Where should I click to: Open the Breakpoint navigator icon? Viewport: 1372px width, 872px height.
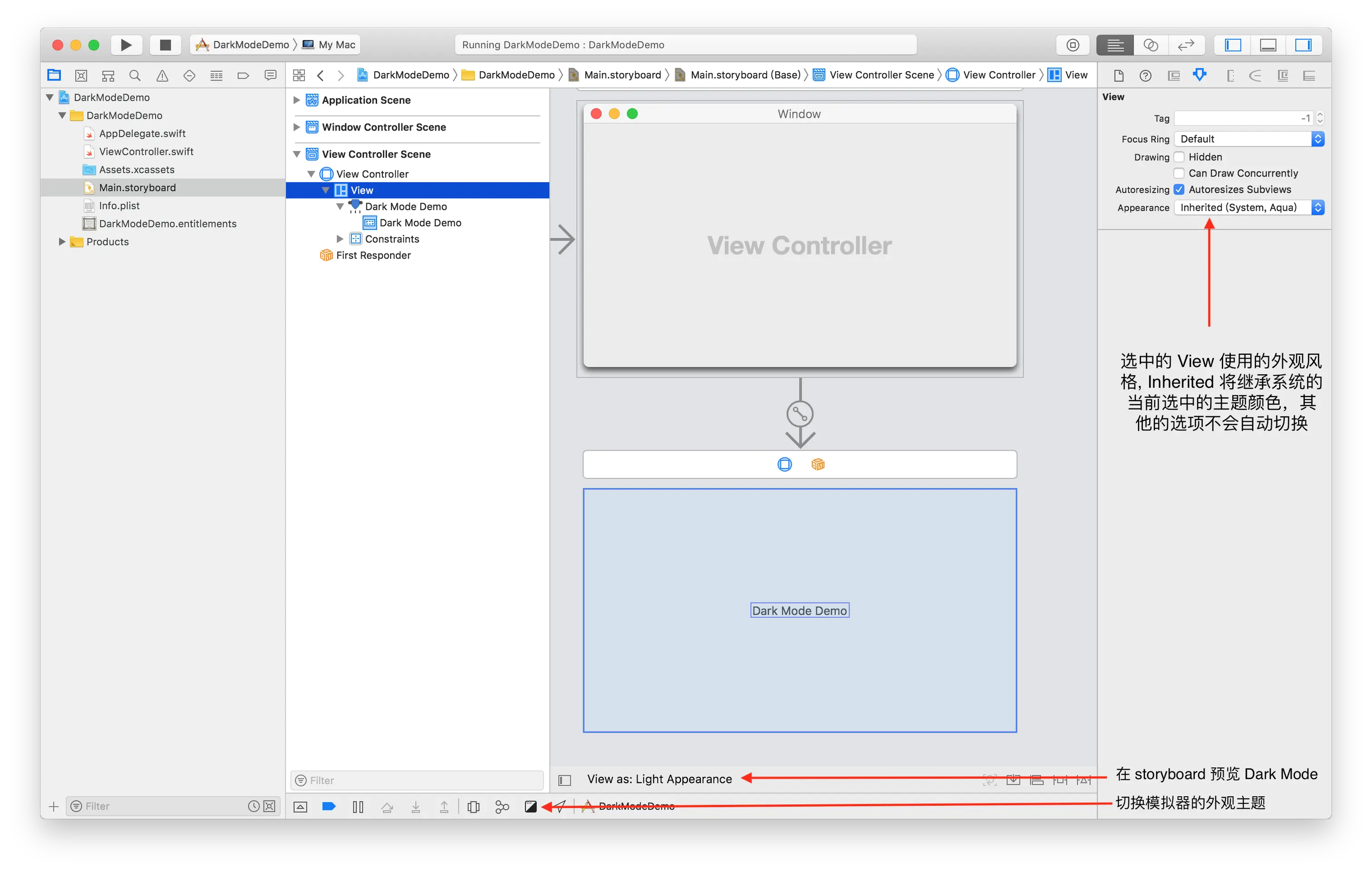pyautogui.click(x=243, y=75)
